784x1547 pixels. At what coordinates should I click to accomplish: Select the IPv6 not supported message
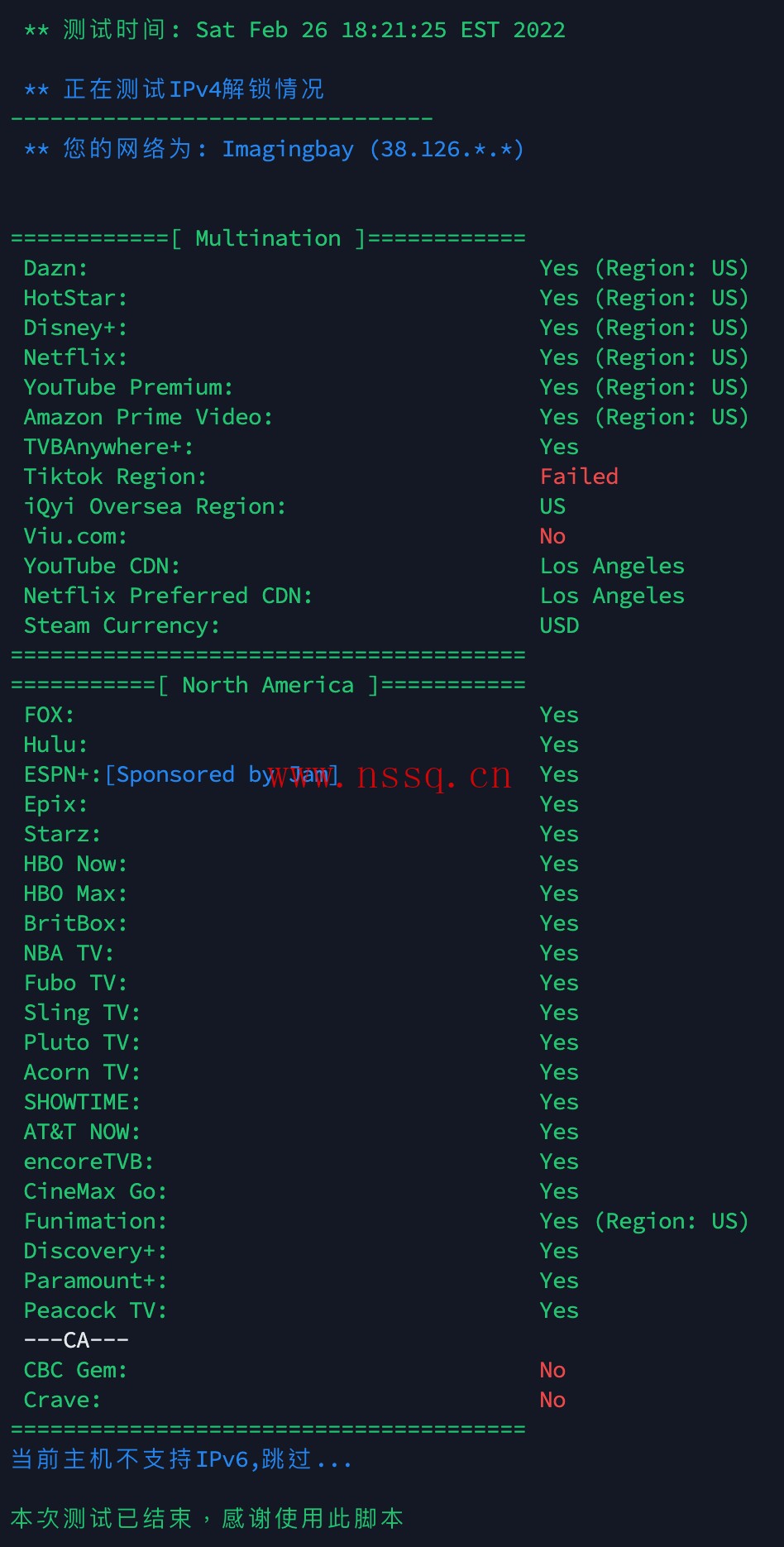(181, 1458)
